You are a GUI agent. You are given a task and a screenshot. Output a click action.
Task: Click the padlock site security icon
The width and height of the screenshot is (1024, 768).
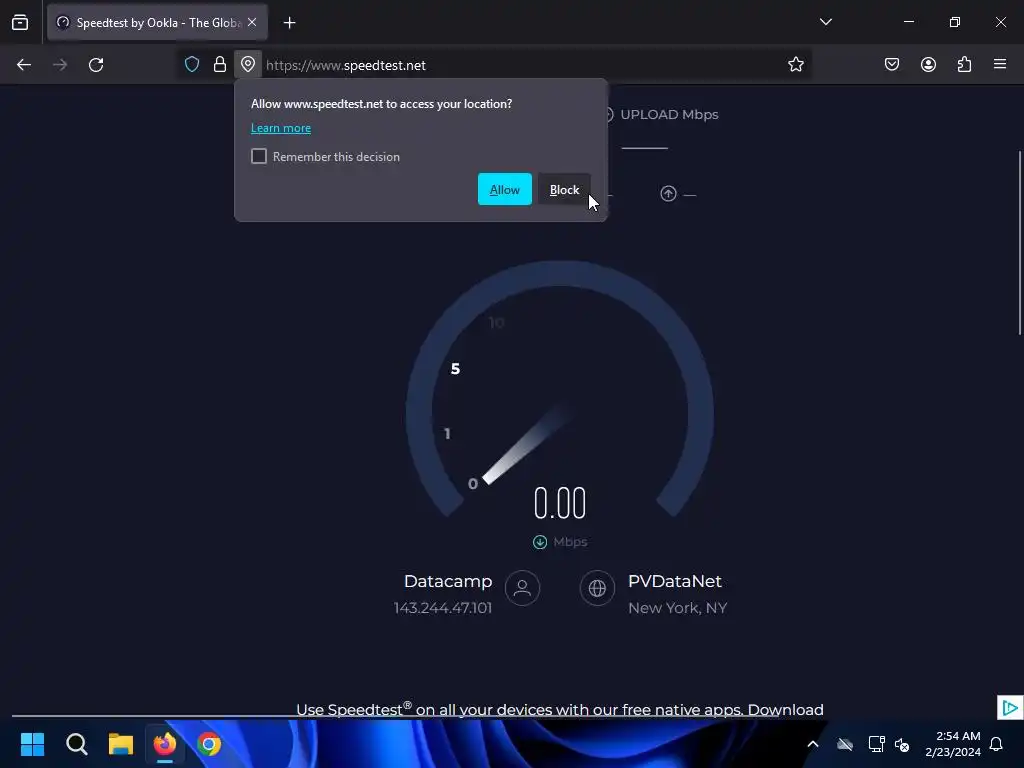(x=220, y=65)
